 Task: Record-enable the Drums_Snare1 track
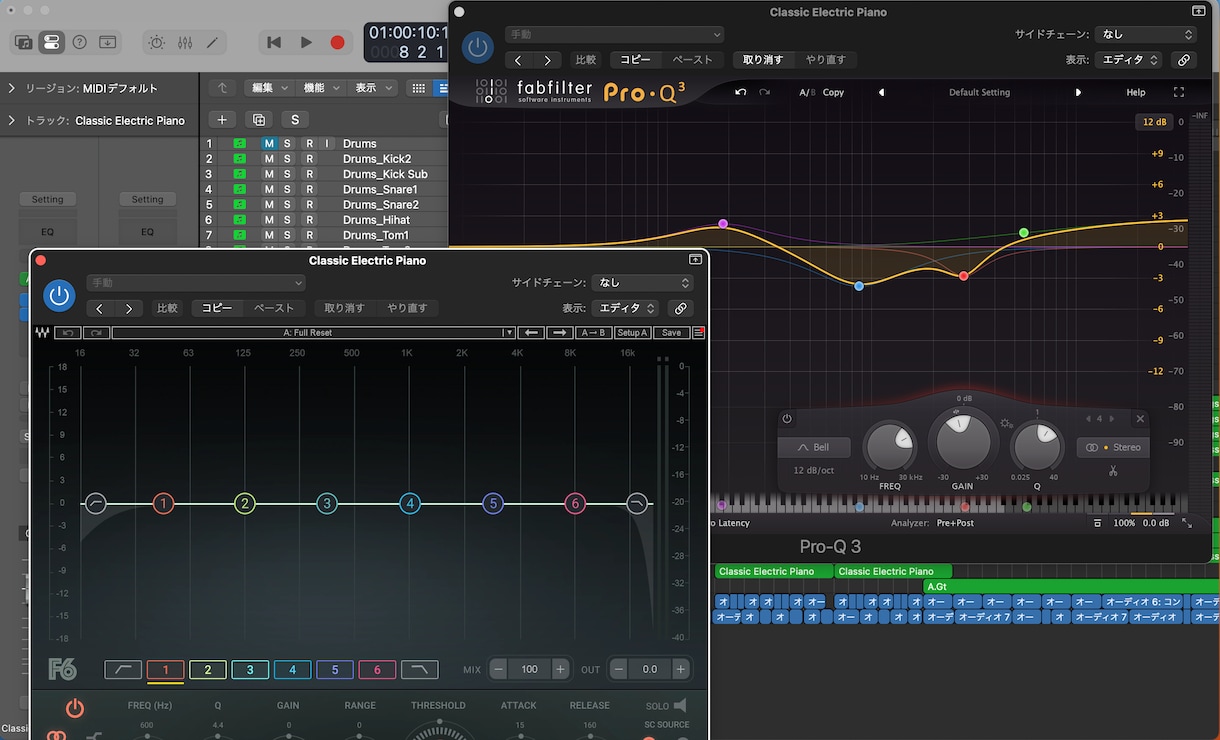coord(310,189)
